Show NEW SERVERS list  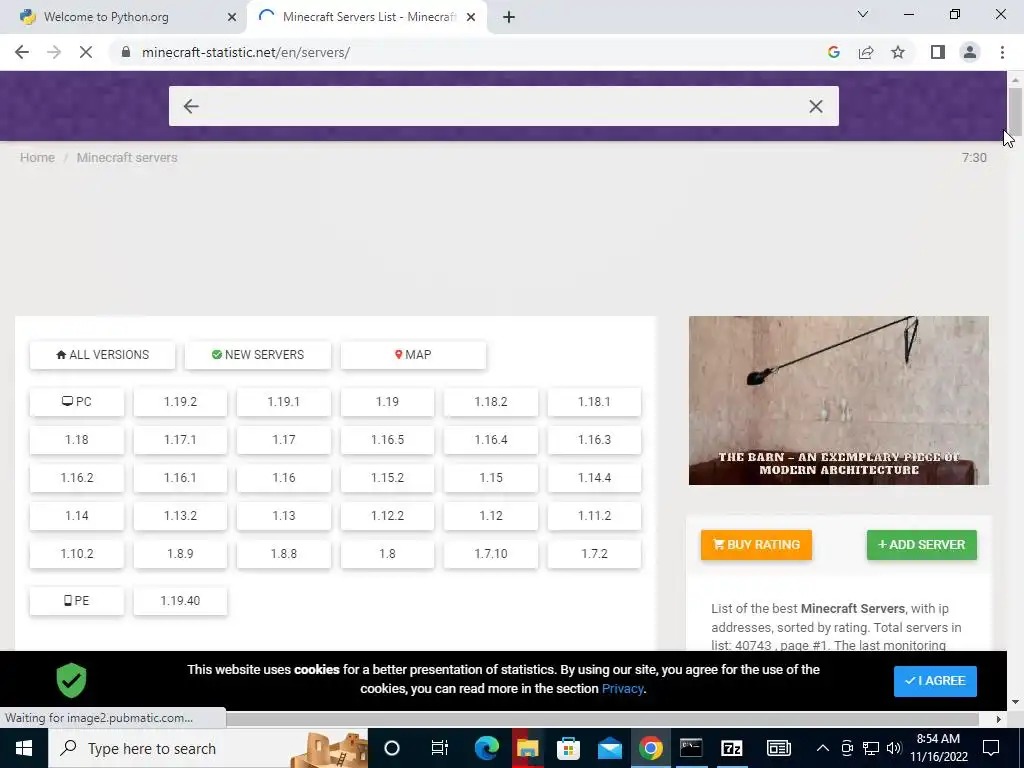tap(258, 355)
